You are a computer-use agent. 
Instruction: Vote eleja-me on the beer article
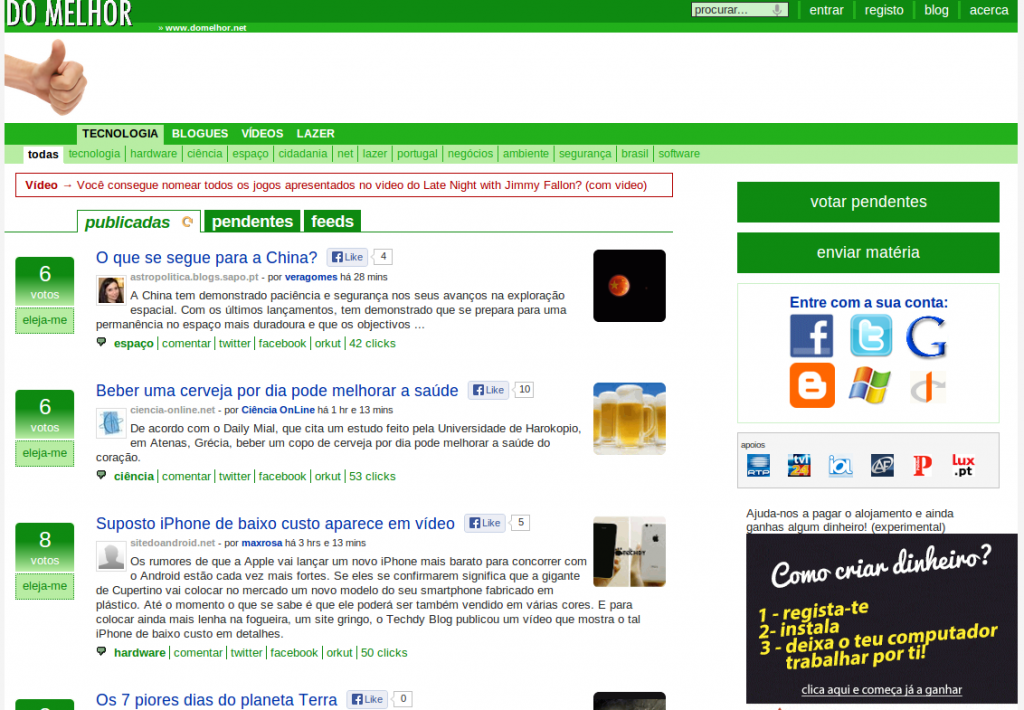pos(44,453)
